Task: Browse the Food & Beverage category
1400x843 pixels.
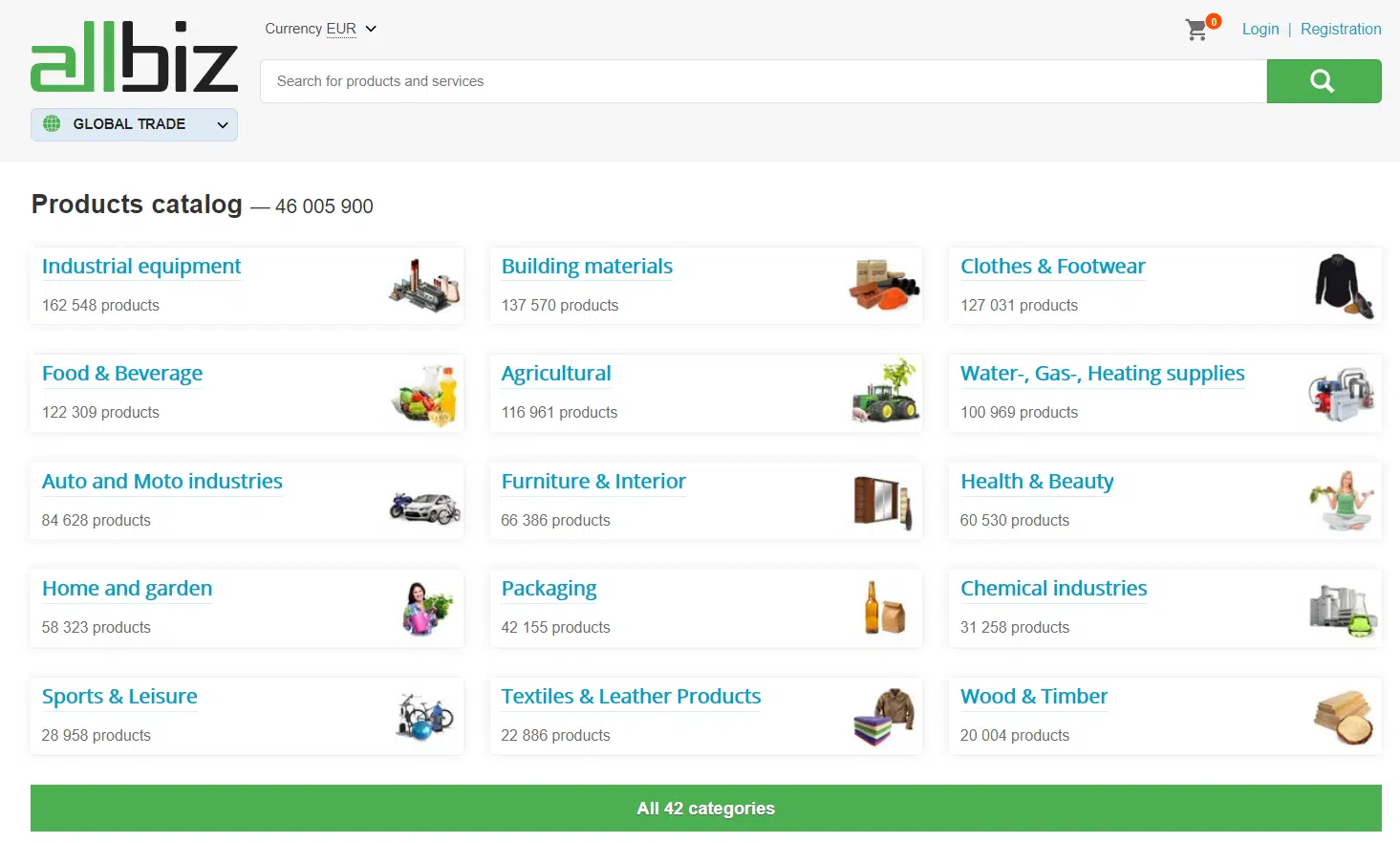Action: [x=122, y=374]
